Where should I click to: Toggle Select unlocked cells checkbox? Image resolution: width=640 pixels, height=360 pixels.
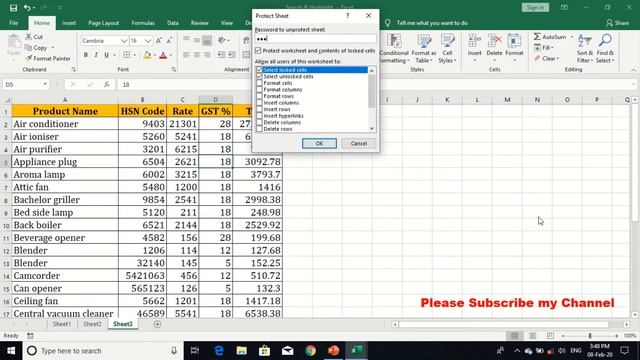(259, 76)
